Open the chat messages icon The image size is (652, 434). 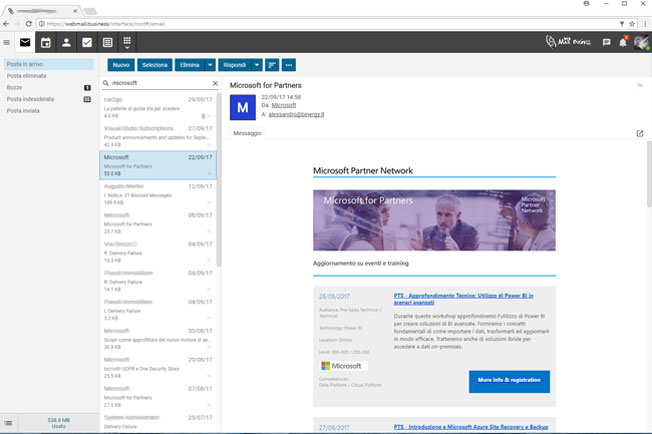tap(606, 42)
